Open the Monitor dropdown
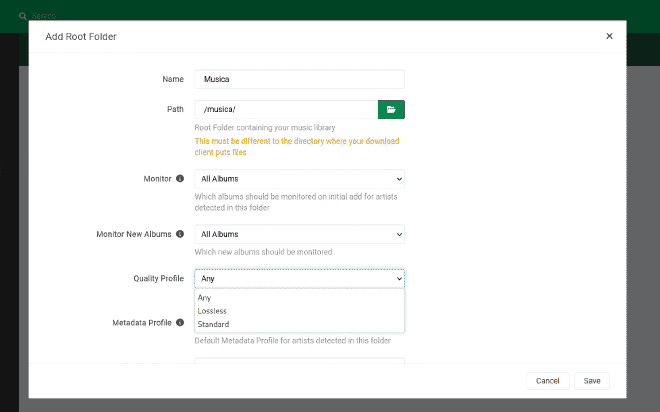660x412 pixels. coord(299,179)
